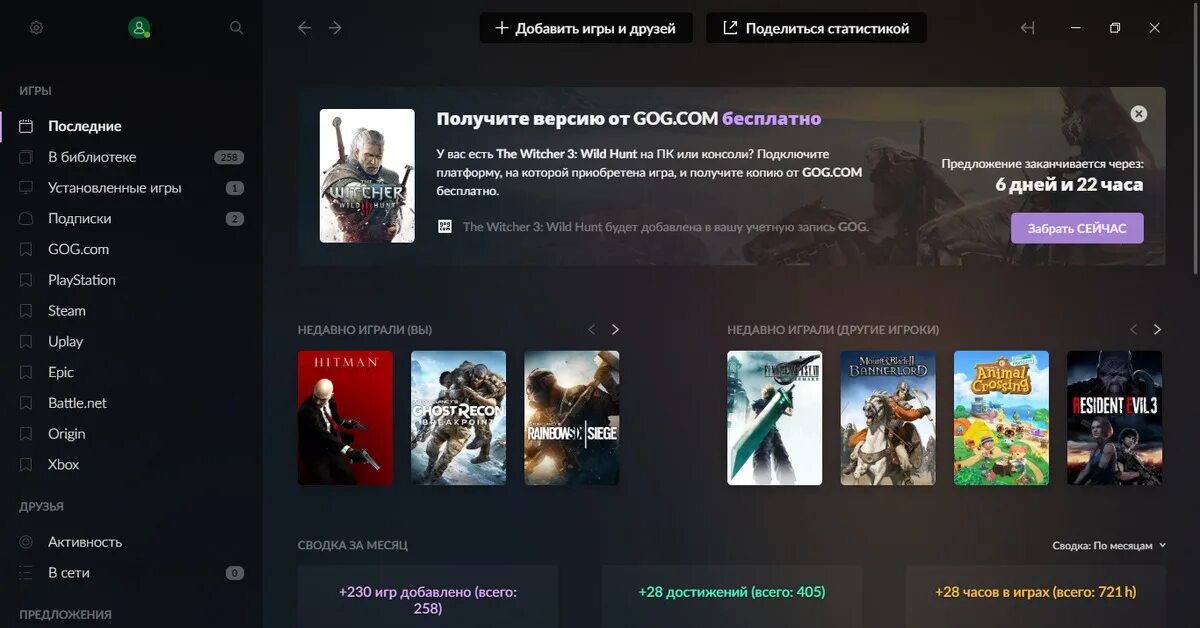The image size is (1200, 628).
Task: Click Забрать СЕЙЧАС button
Action: point(1077,228)
